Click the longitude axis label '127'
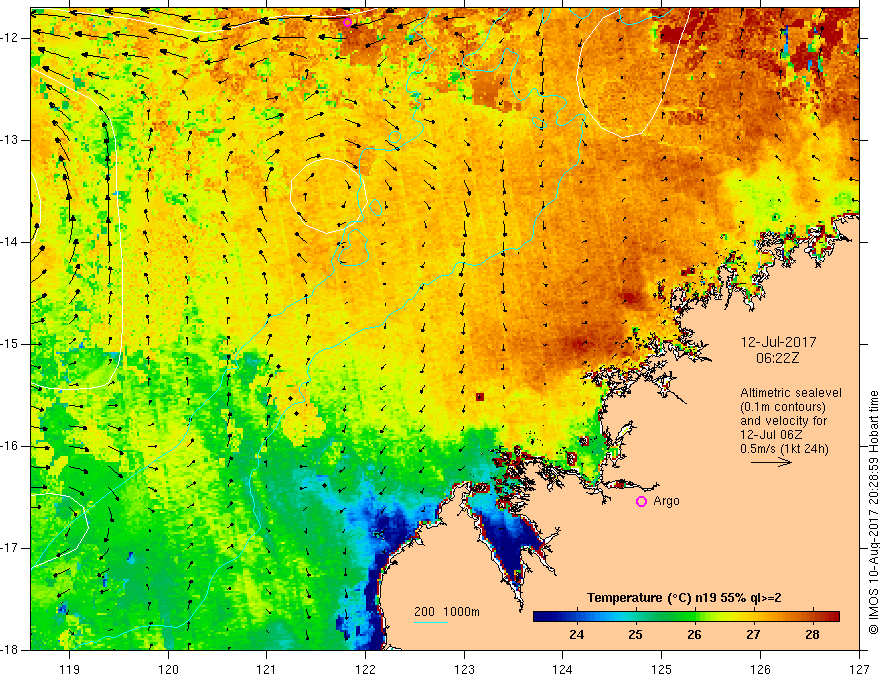This screenshot has width=880, height=680. pos(859,669)
